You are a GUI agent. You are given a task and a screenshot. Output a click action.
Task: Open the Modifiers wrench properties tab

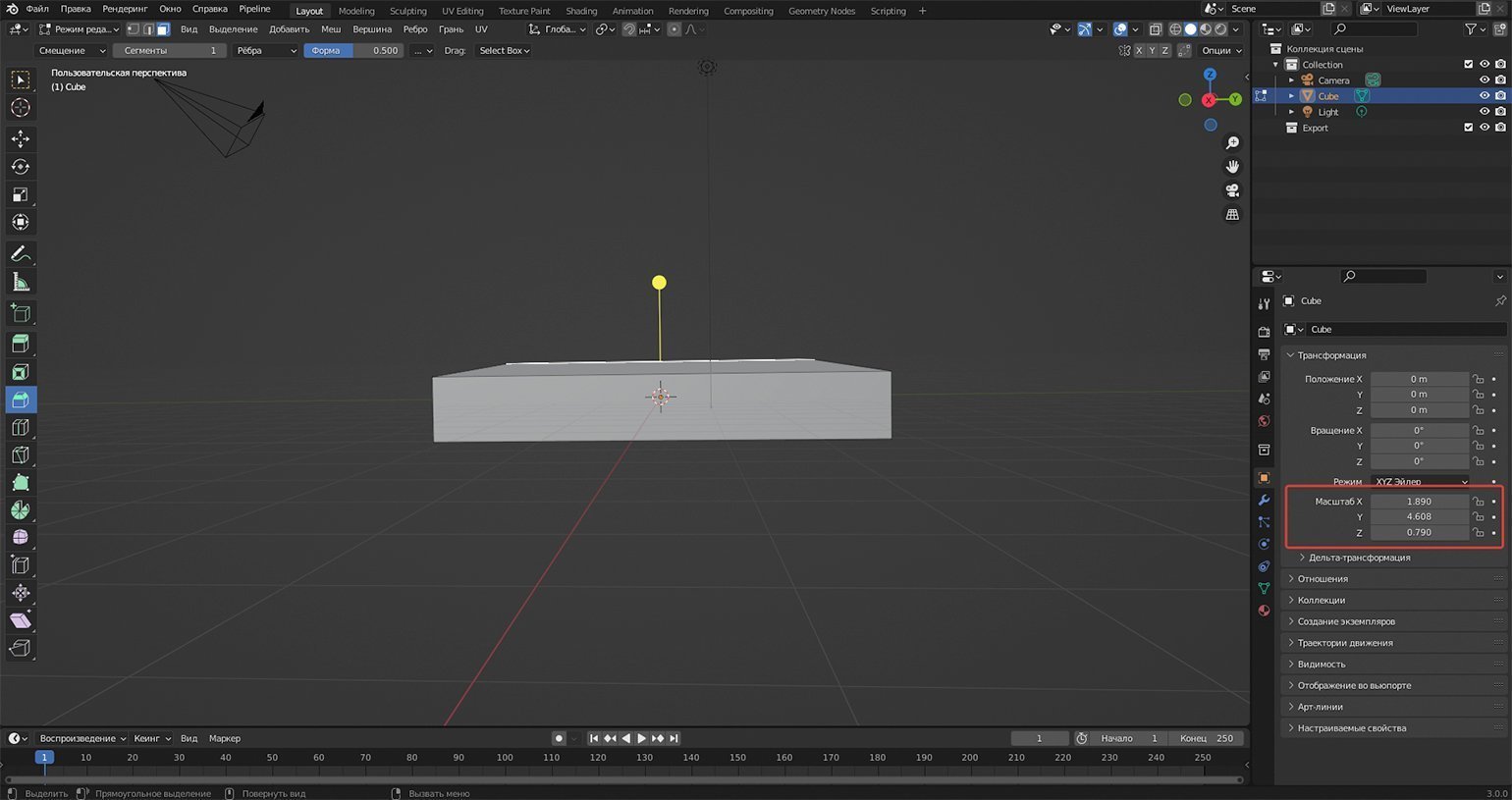click(x=1264, y=501)
